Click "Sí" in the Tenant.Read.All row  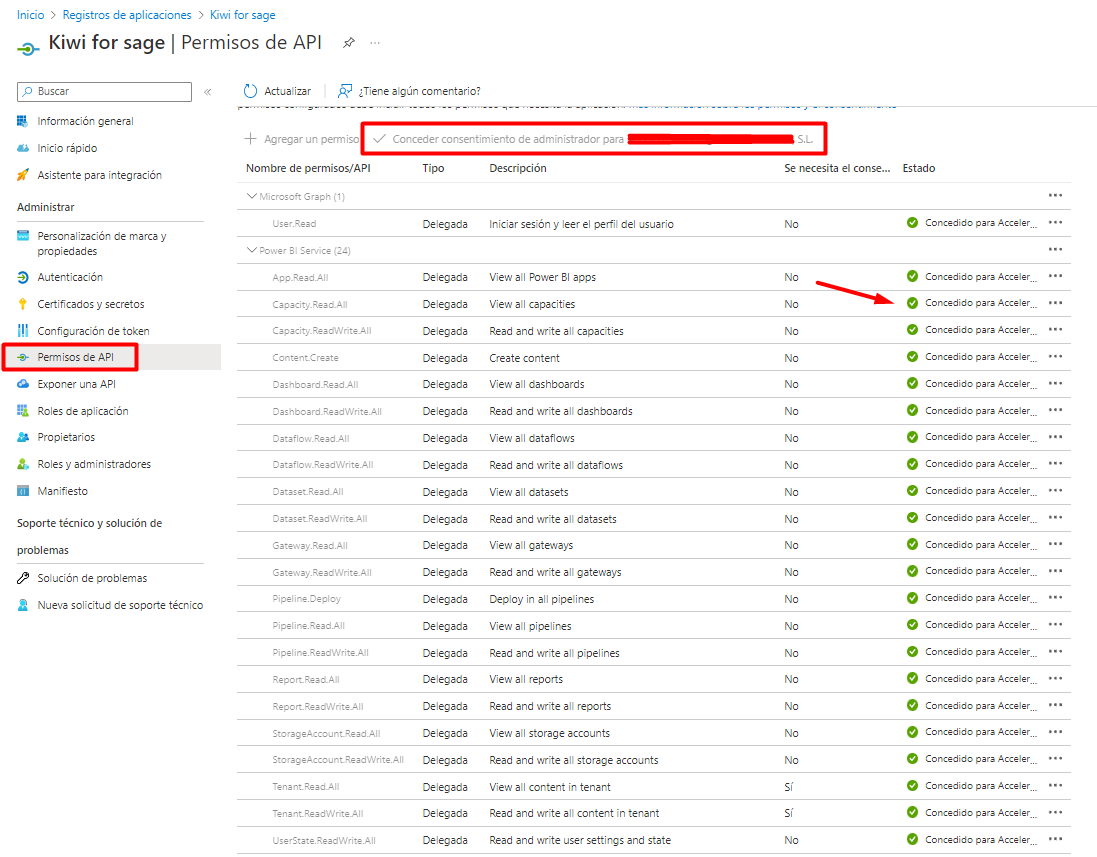pos(788,787)
